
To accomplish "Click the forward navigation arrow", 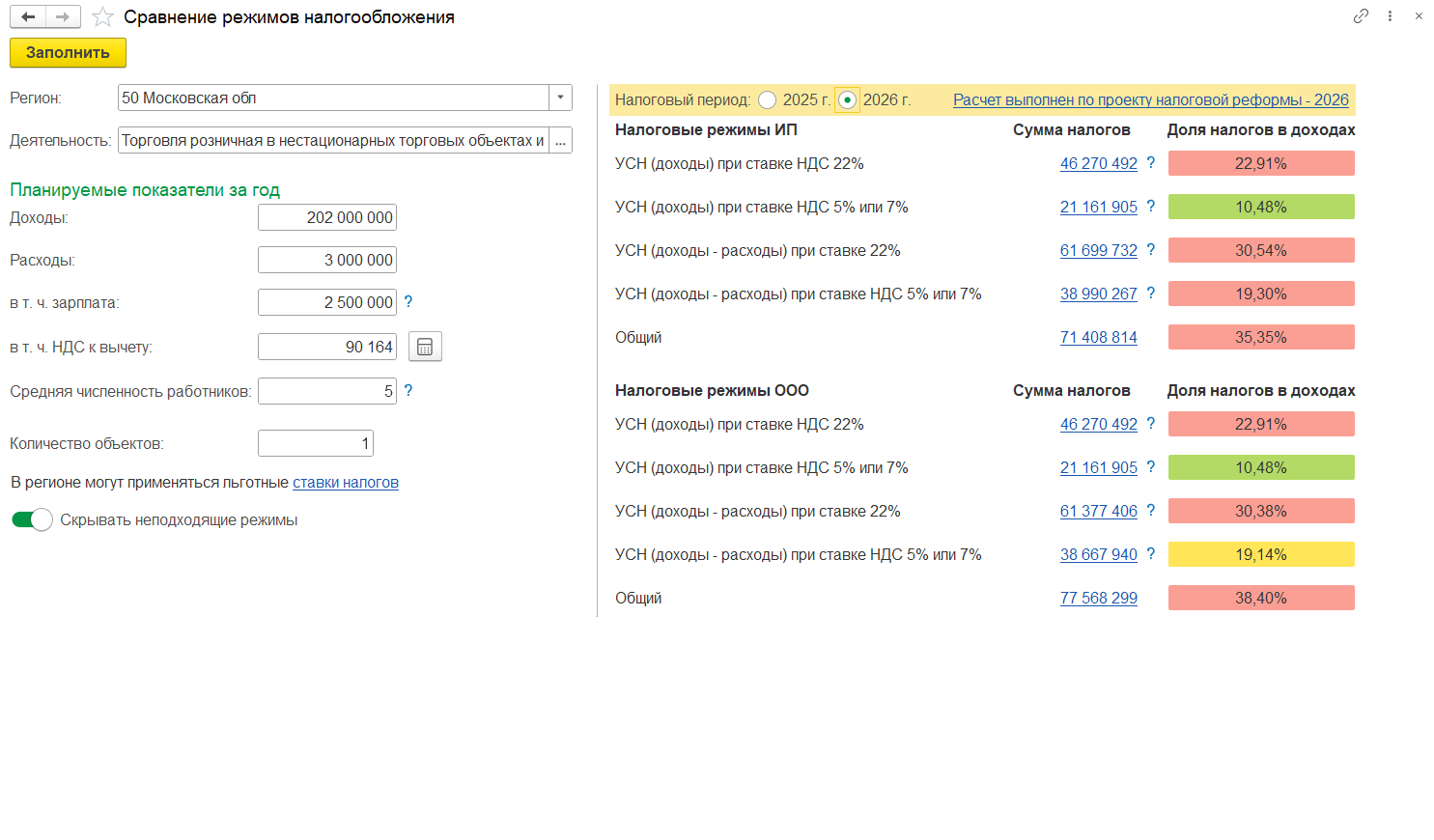I will [63, 17].
